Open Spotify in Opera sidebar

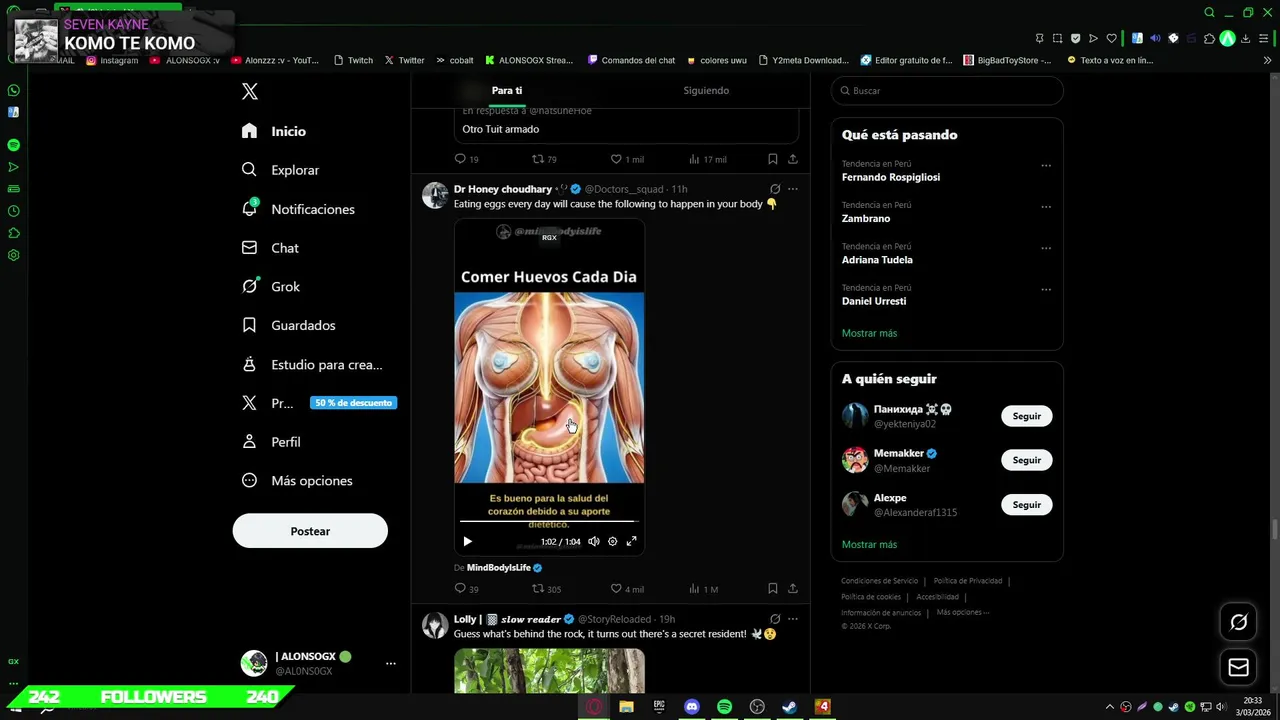point(13,145)
